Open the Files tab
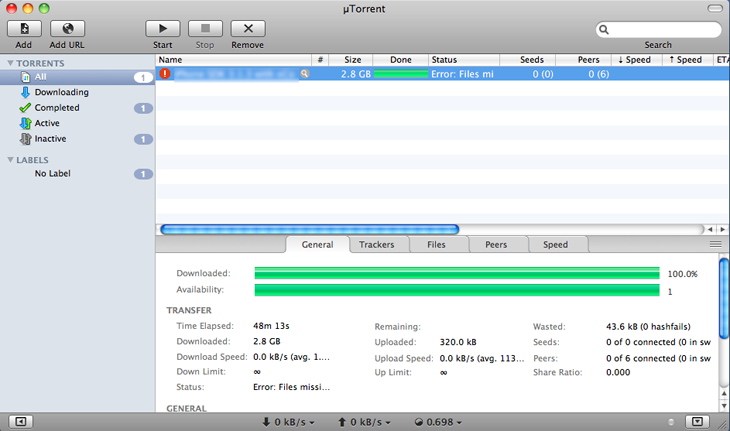This screenshot has width=730, height=431. point(436,244)
